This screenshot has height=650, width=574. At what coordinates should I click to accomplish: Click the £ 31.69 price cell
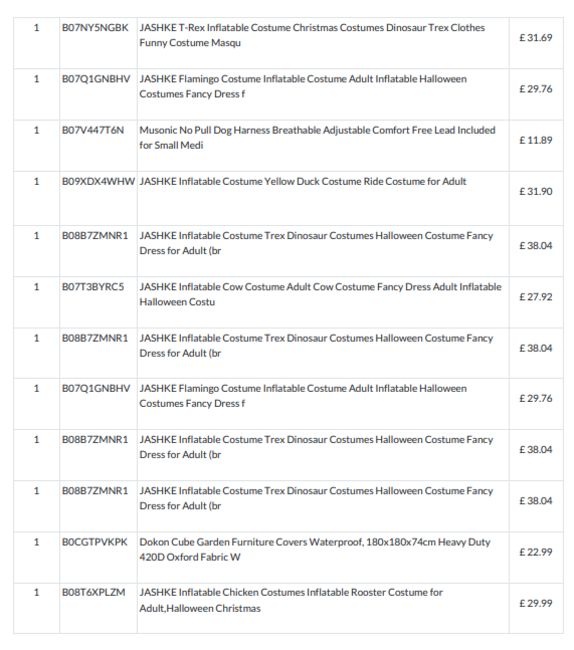click(x=536, y=38)
